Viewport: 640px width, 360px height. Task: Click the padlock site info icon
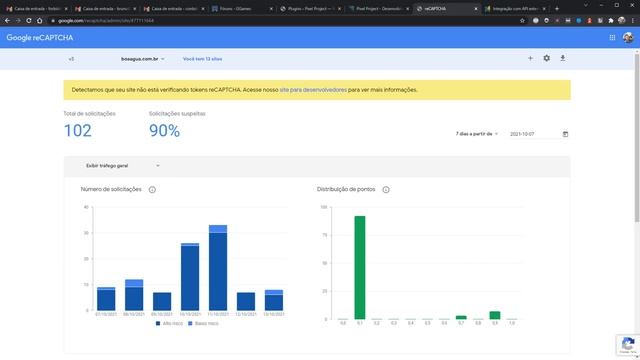click(53, 20)
